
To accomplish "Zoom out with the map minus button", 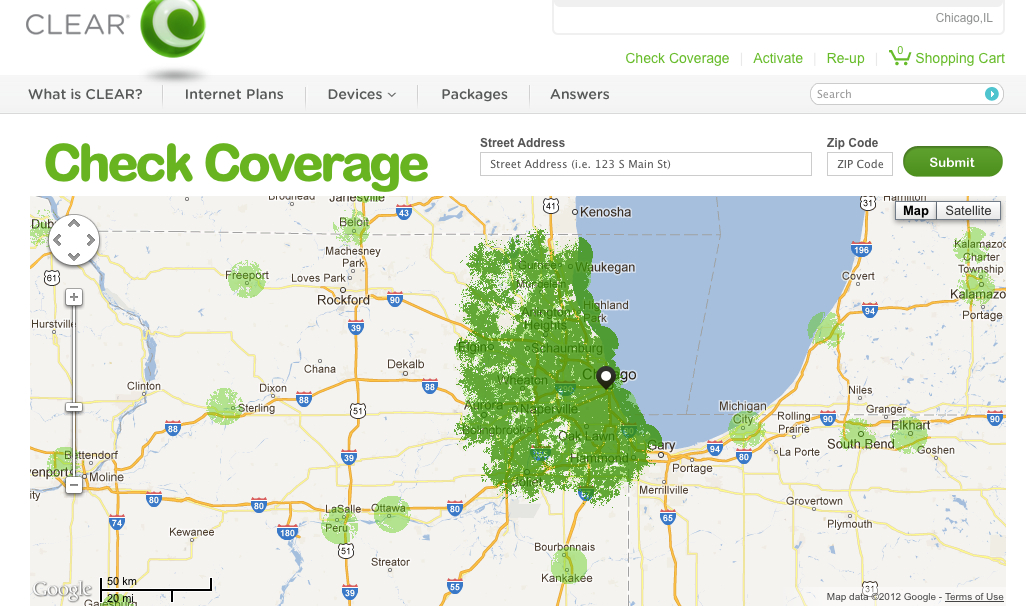I will (74, 485).
